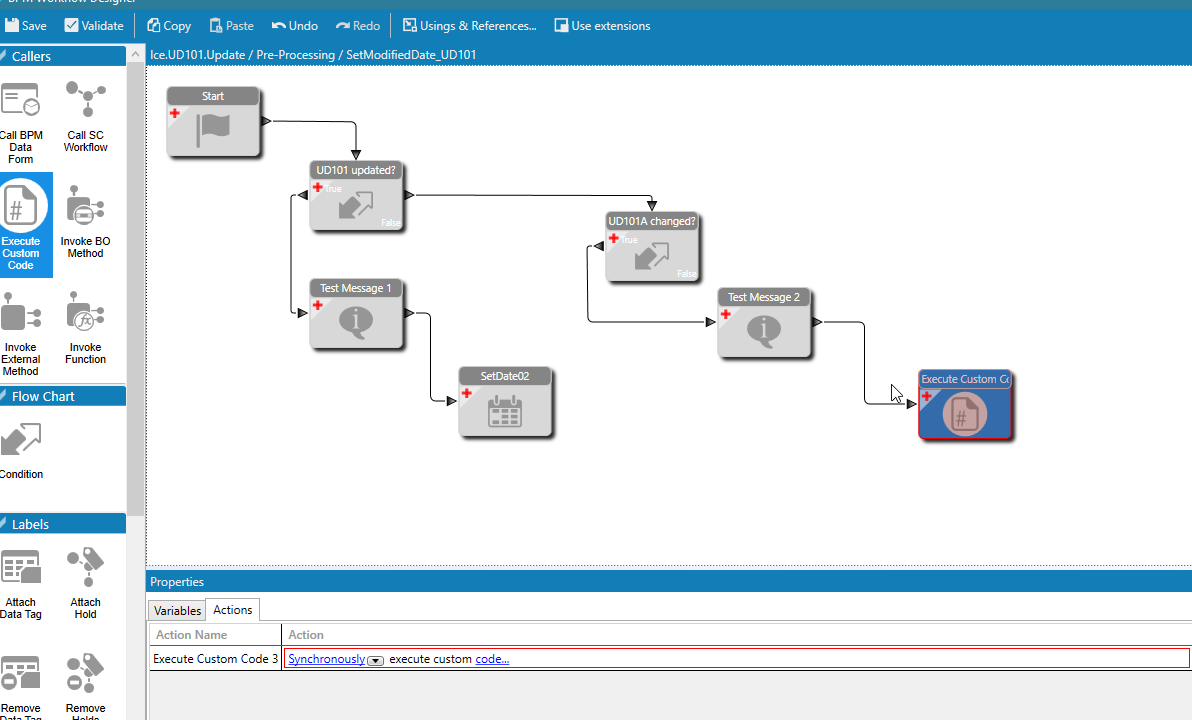Switch to the Variables tab
The width and height of the screenshot is (1192, 720).
(177, 611)
